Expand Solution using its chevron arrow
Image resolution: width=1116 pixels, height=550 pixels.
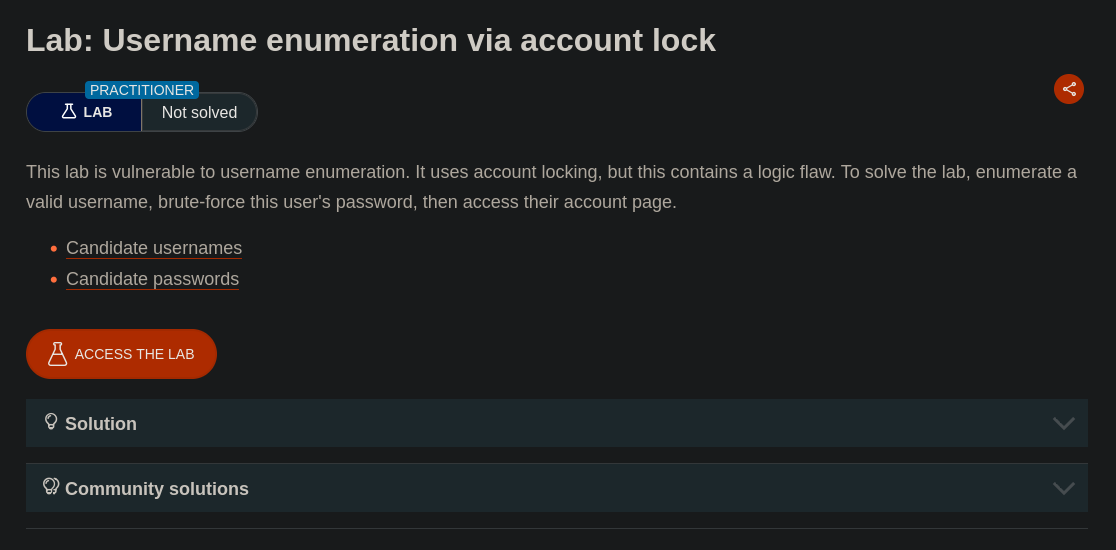[1063, 423]
